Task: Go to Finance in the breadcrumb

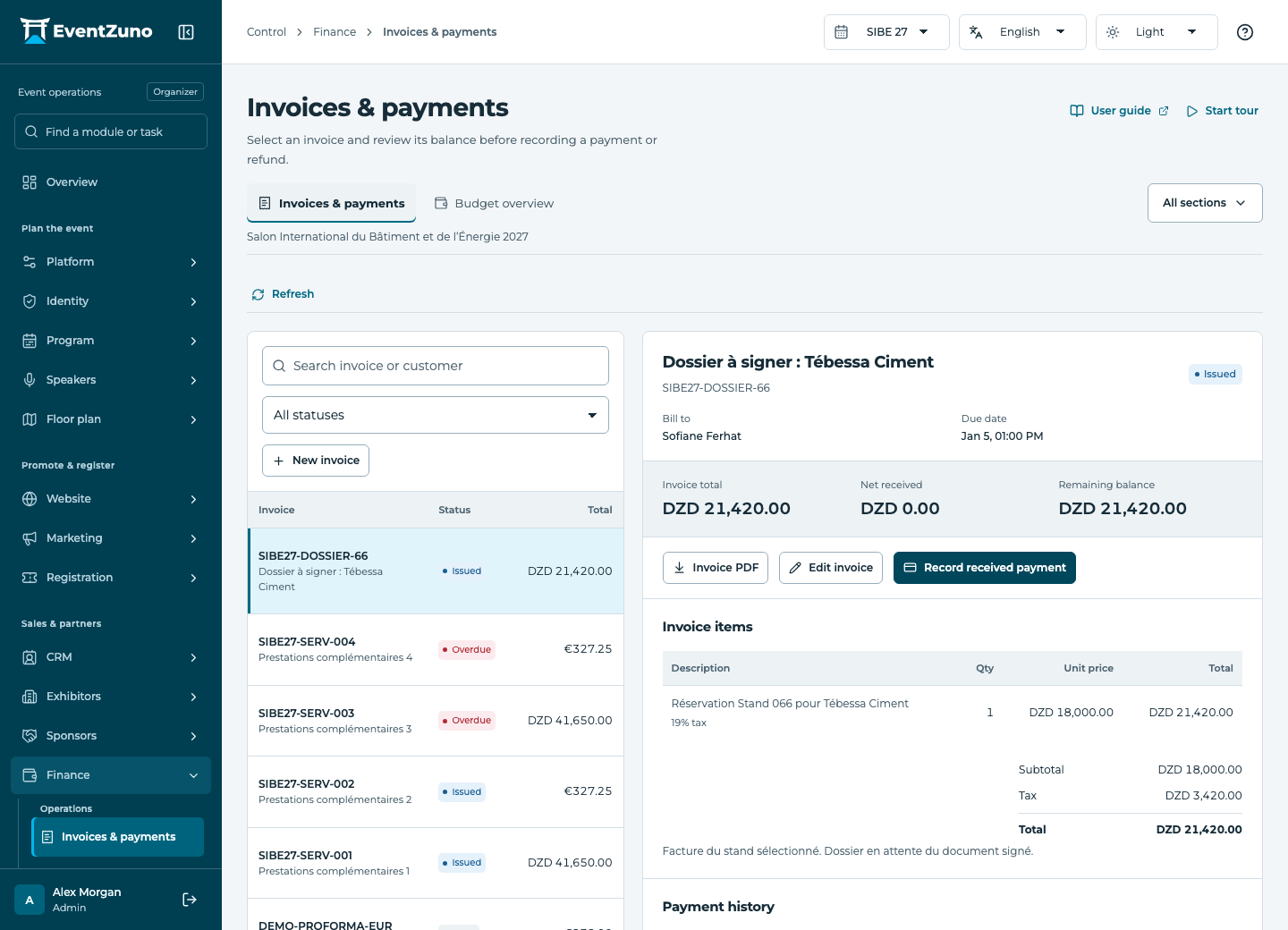Action: coord(335,32)
